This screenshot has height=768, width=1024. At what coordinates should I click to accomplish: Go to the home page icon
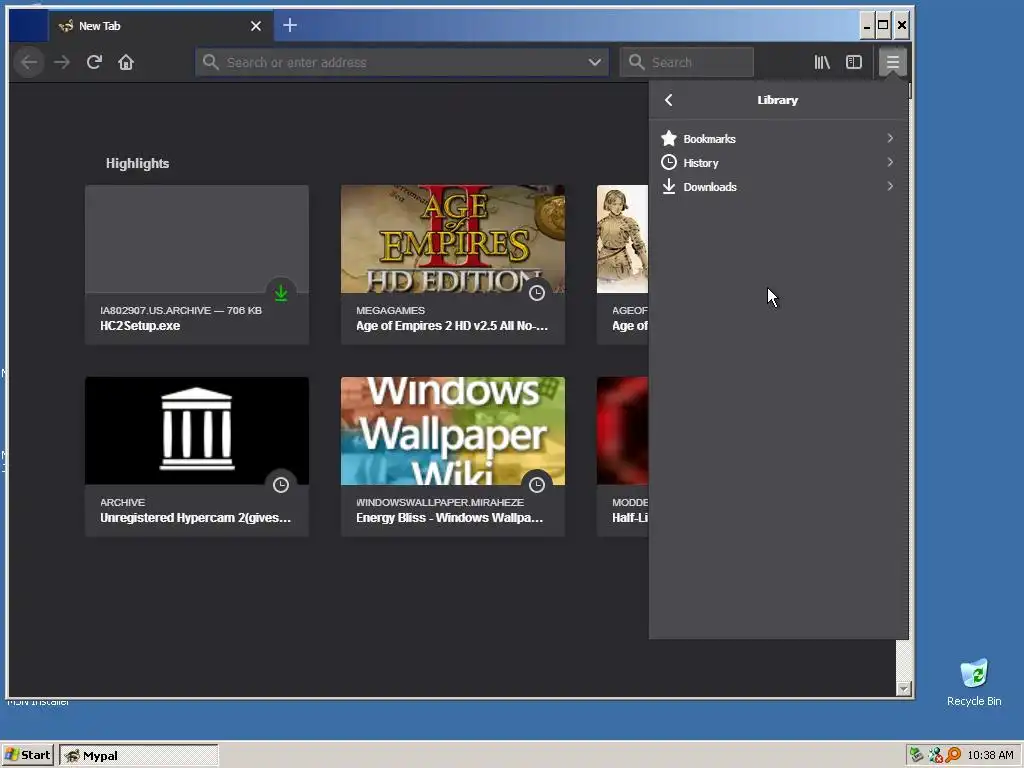[x=126, y=62]
